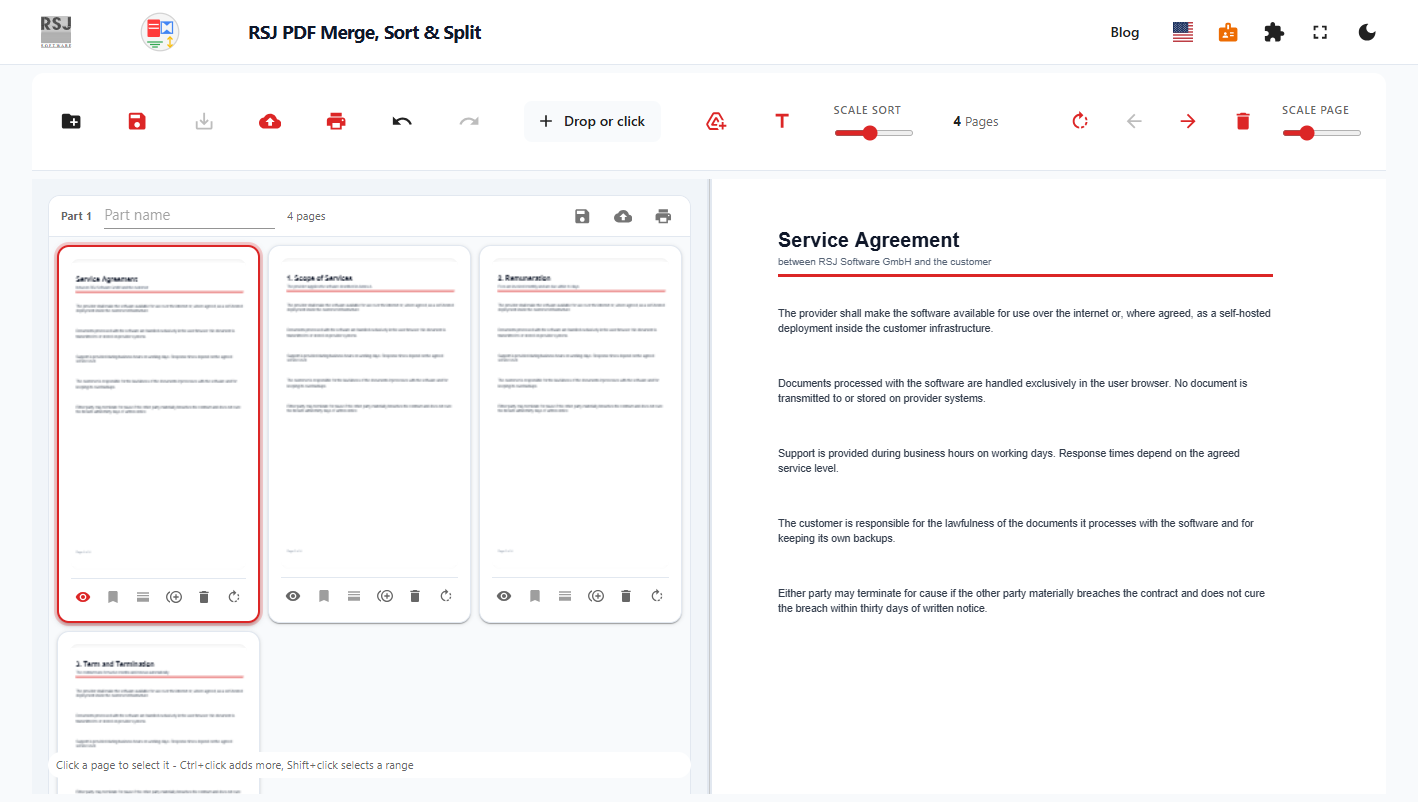The image size is (1418, 802).
Task: Upload Part 1 with its header cloud icon
Action: (623, 216)
